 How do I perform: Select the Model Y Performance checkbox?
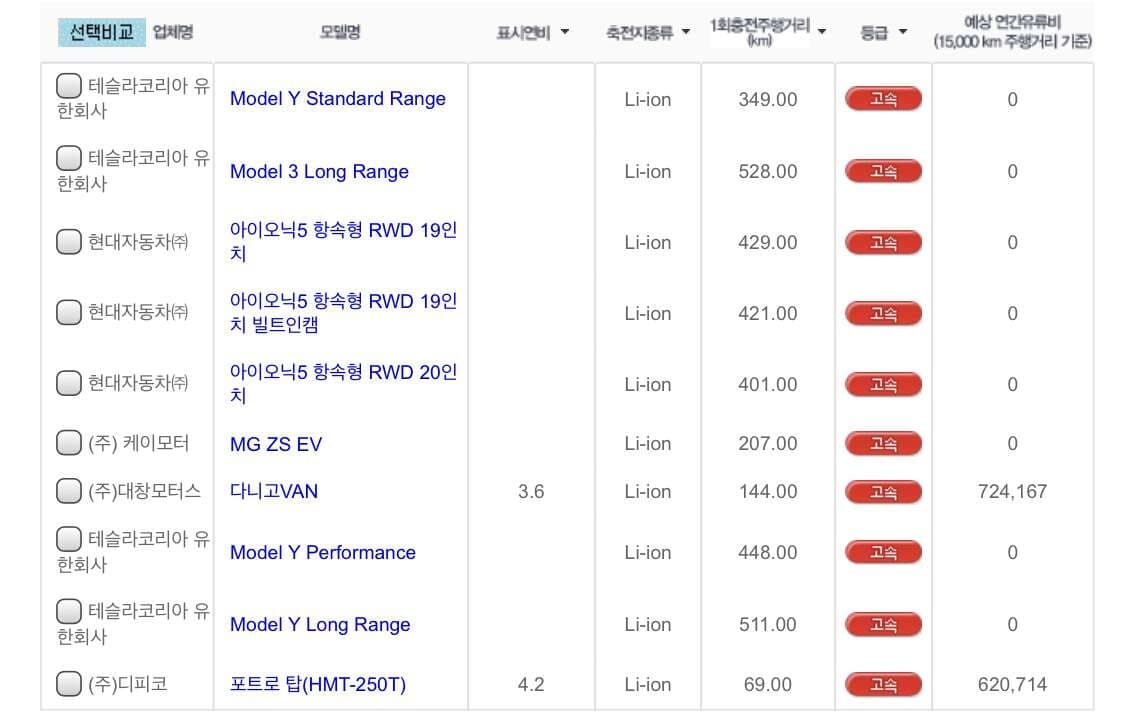pos(68,540)
